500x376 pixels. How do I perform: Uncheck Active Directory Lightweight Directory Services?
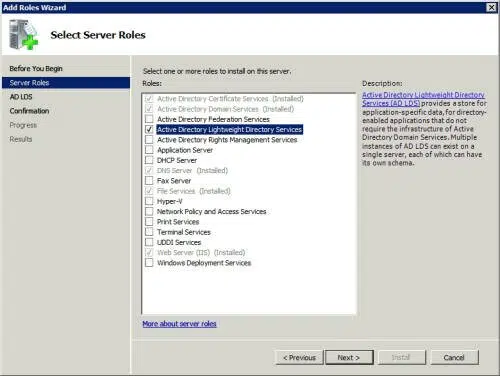[149, 129]
